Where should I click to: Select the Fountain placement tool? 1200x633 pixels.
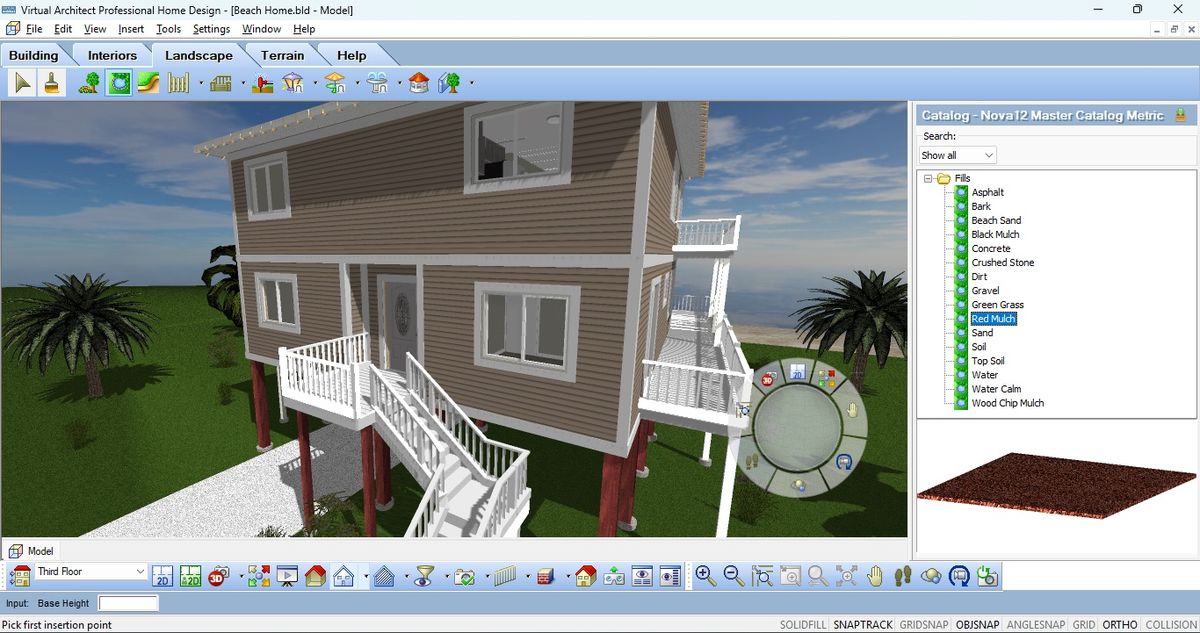[x=376, y=82]
